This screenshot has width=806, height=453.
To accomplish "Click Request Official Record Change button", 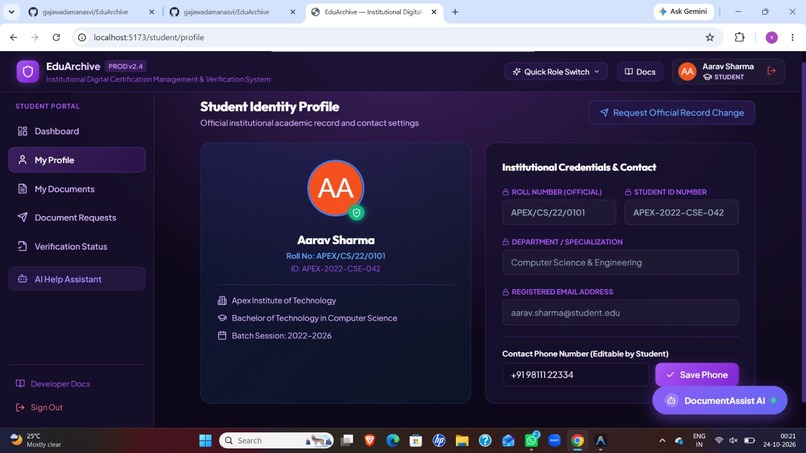I will (x=671, y=113).
